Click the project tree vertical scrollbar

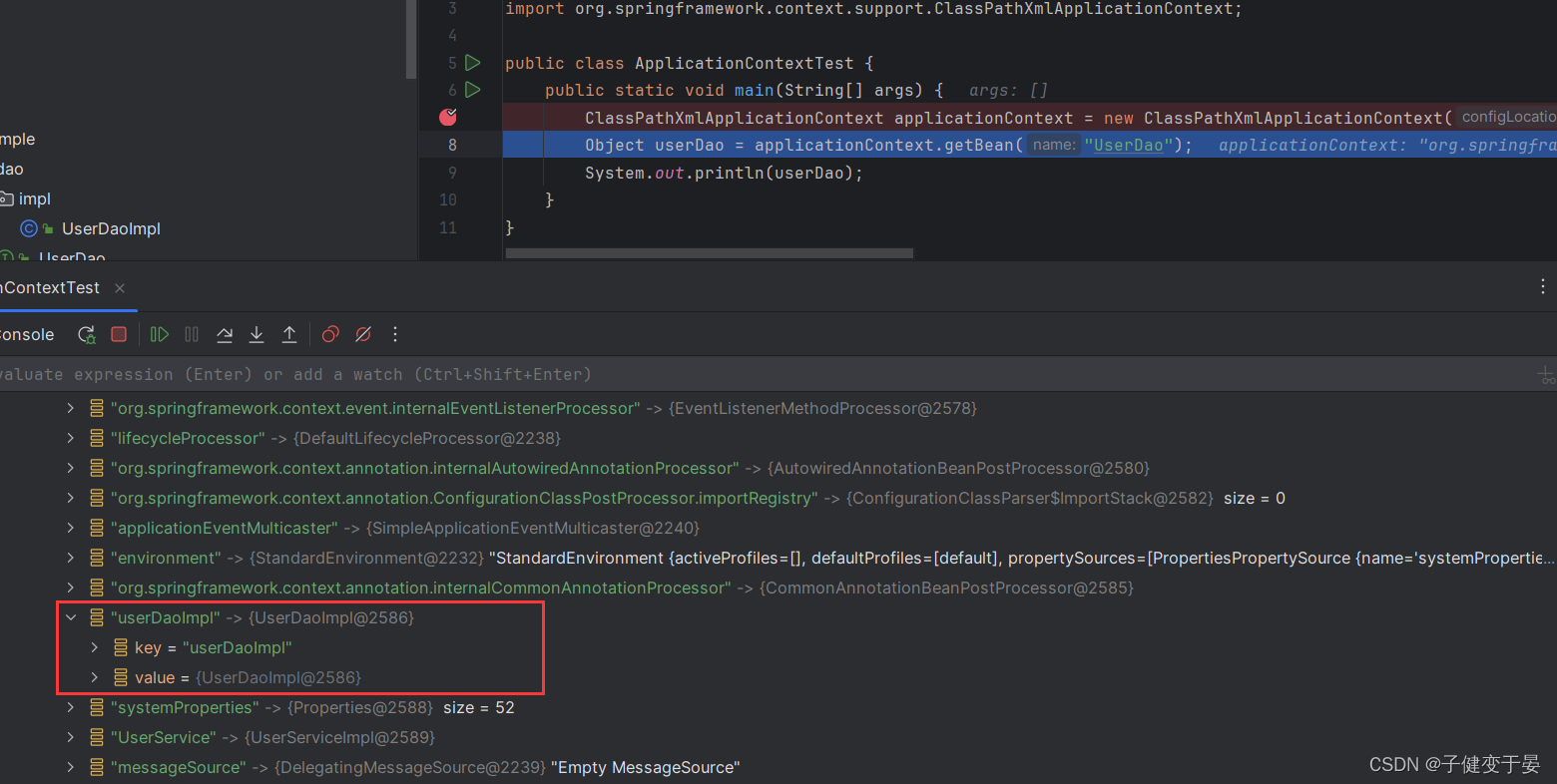(x=411, y=39)
